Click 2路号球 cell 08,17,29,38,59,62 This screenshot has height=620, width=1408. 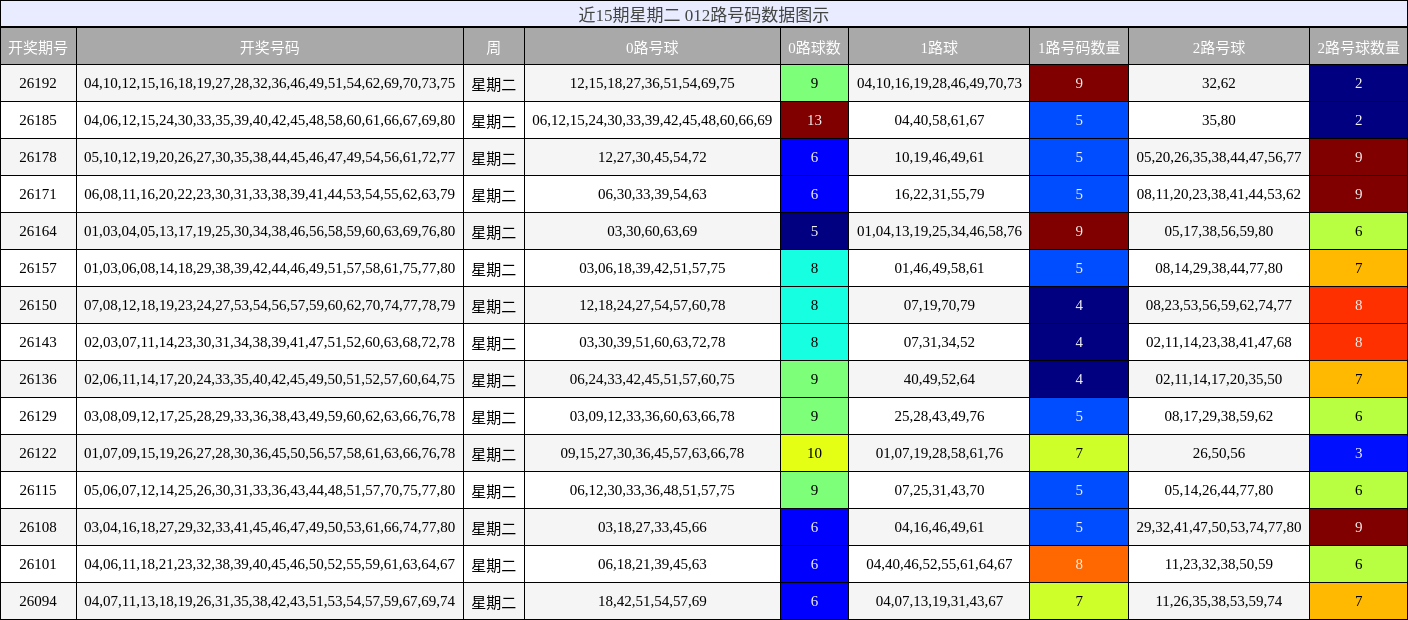click(x=1219, y=416)
